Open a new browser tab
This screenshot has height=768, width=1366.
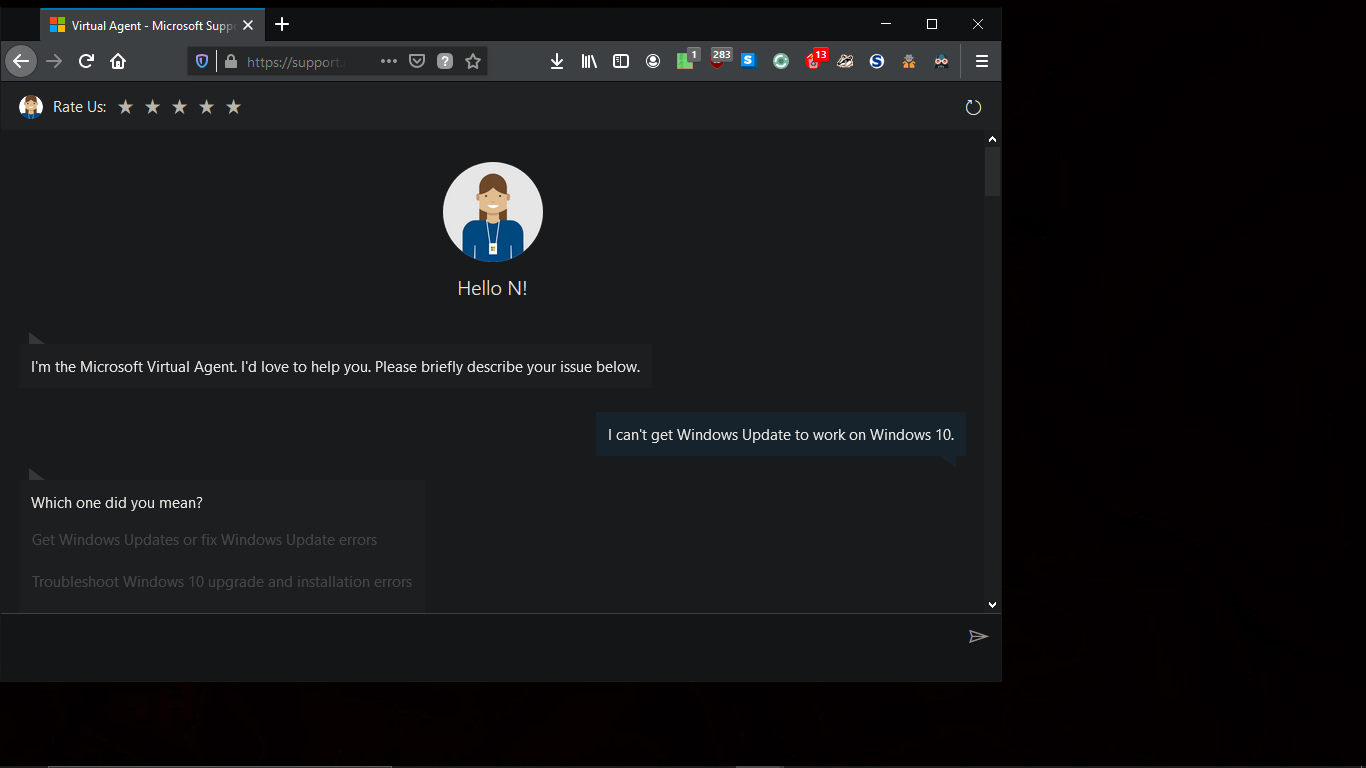[x=282, y=24]
